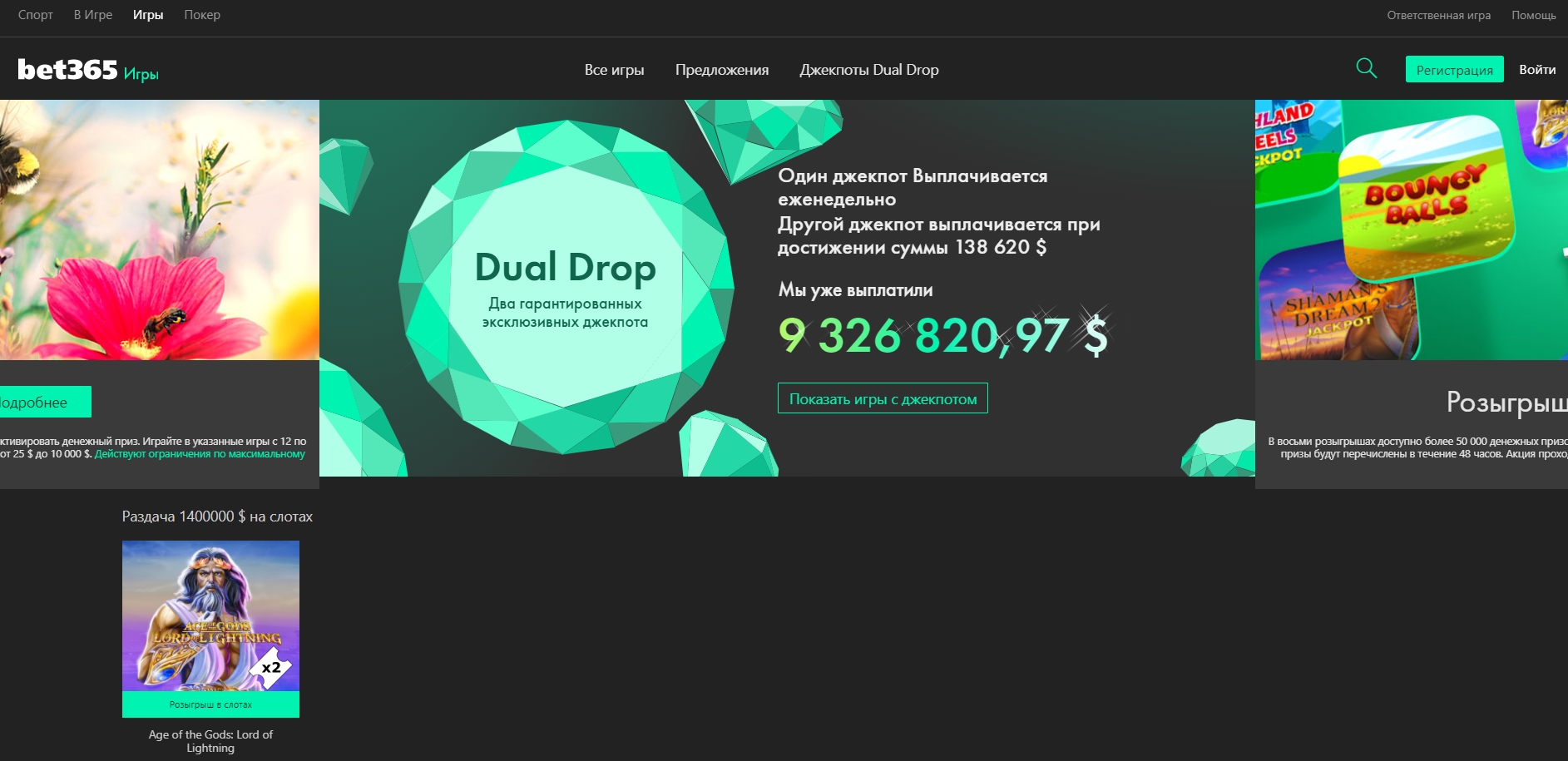
Task: Click the Мы уже выплатили text
Action: pyautogui.click(x=855, y=290)
